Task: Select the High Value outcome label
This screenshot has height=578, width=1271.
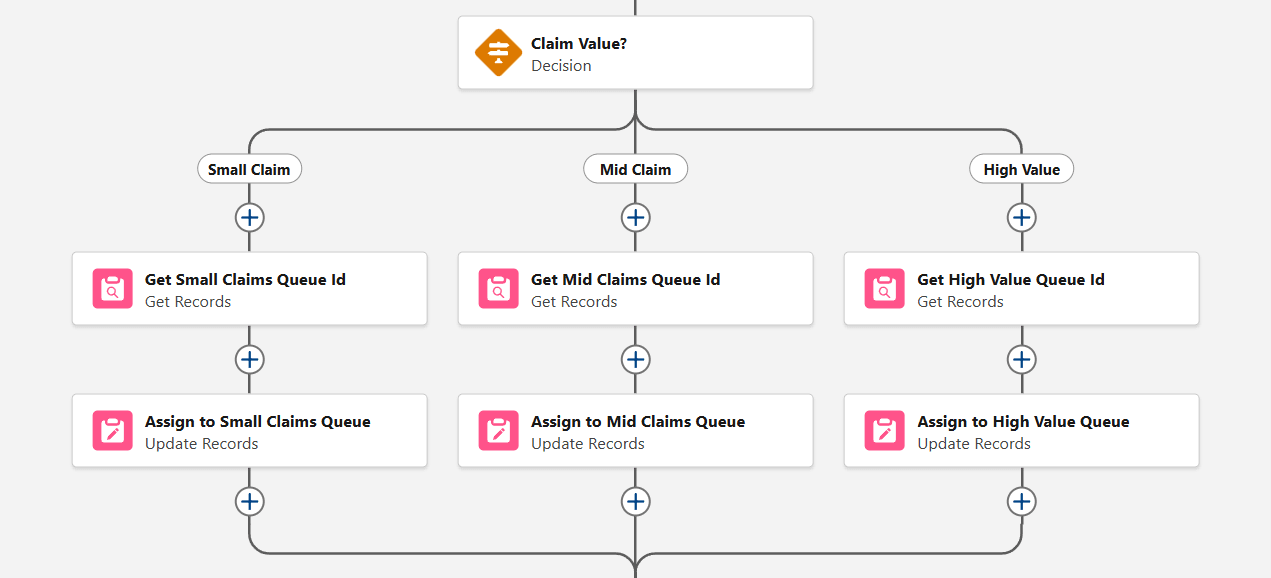Action: [x=1021, y=170]
